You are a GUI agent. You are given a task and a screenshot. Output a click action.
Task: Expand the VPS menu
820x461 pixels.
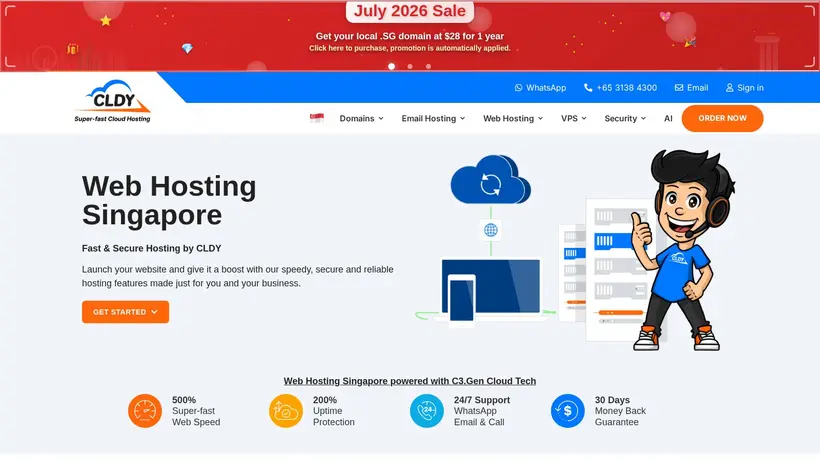[574, 119]
